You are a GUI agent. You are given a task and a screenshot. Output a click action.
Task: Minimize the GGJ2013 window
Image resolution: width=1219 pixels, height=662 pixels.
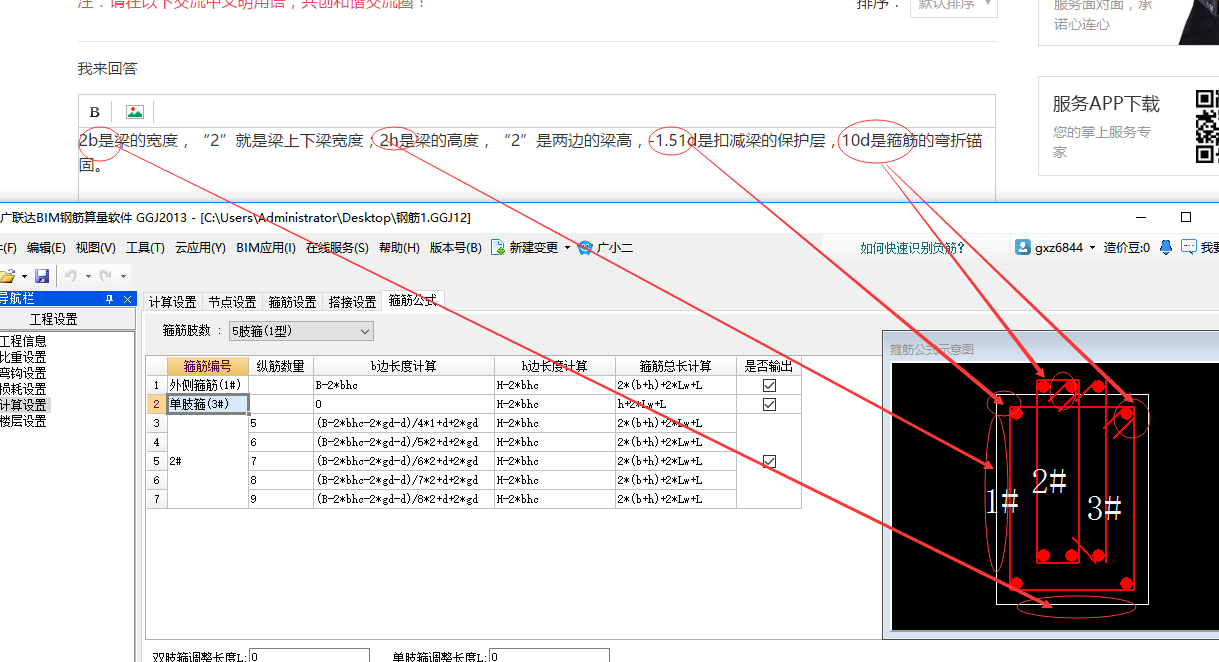point(1140,217)
